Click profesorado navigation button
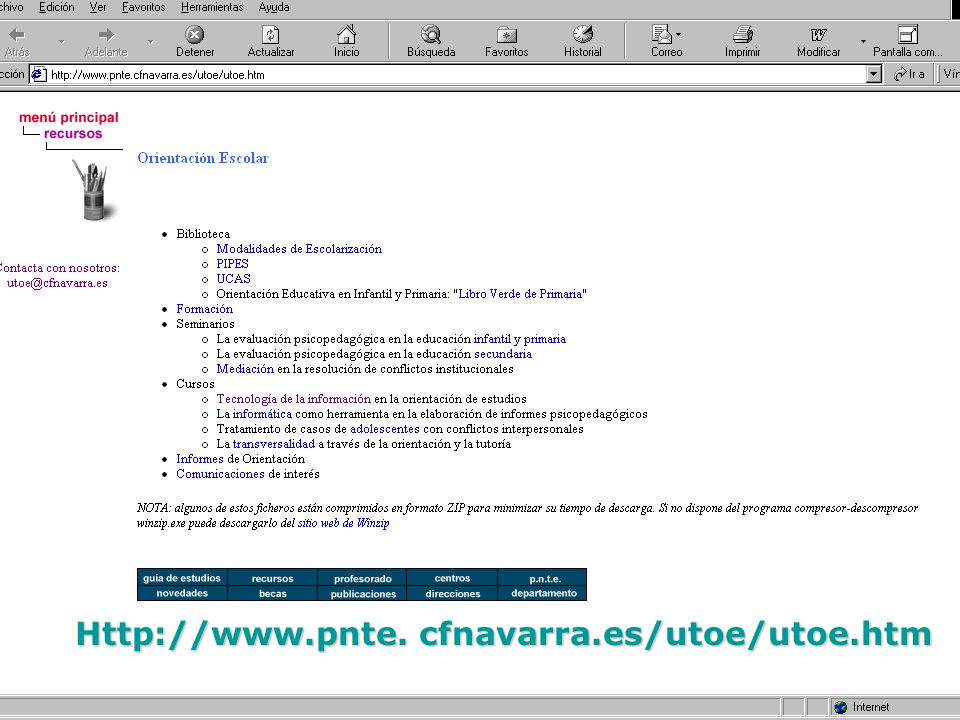The width and height of the screenshot is (960, 720). pos(362,578)
